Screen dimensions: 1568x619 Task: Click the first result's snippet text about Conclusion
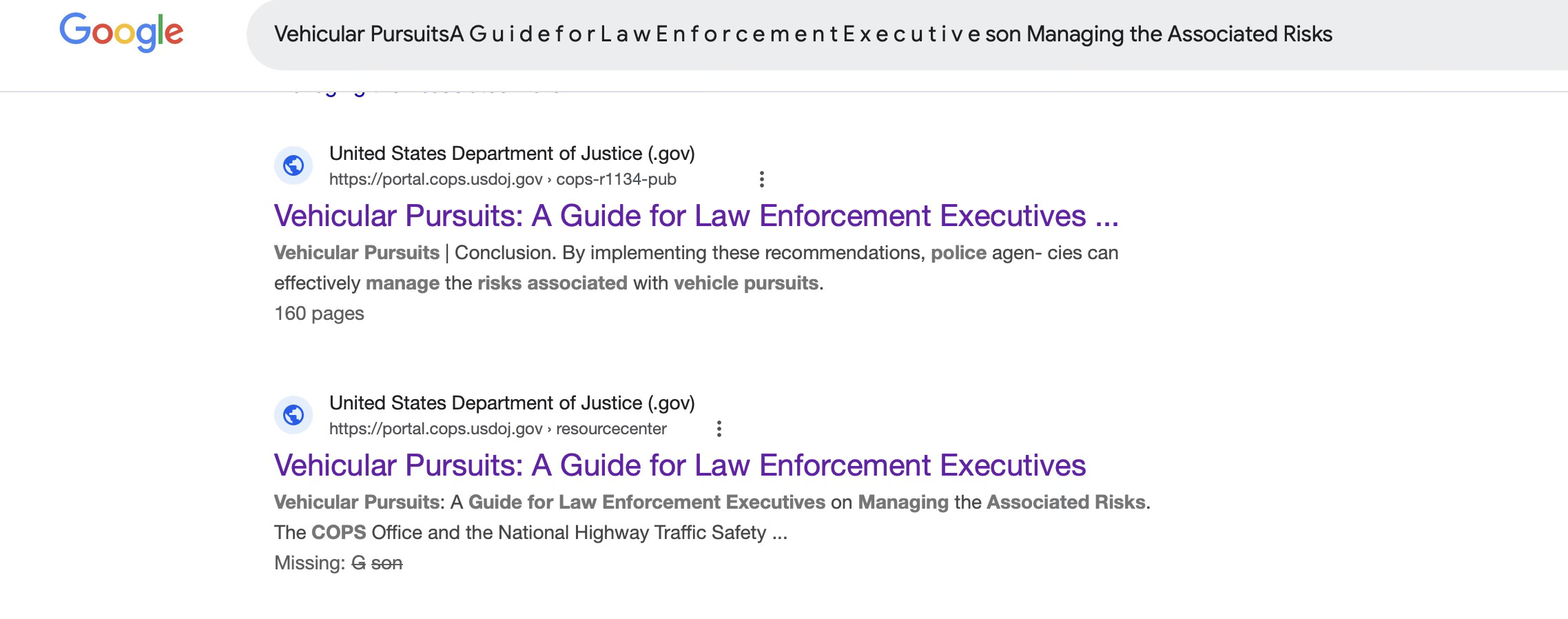(696, 268)
